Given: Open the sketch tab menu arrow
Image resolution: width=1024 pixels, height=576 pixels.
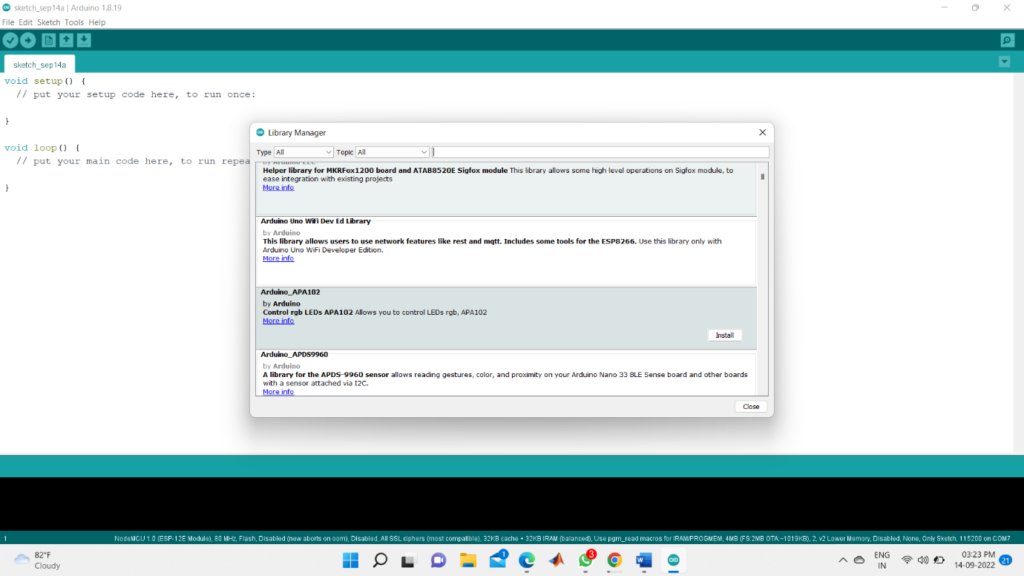Looking at the screenshot, I should (x=1004, y=62).
